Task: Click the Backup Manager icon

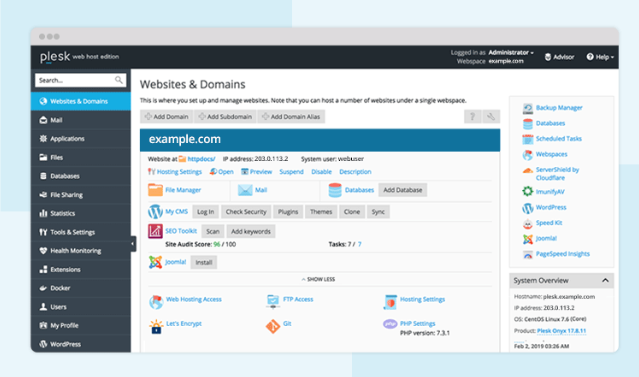Action: tap(528, 108)
